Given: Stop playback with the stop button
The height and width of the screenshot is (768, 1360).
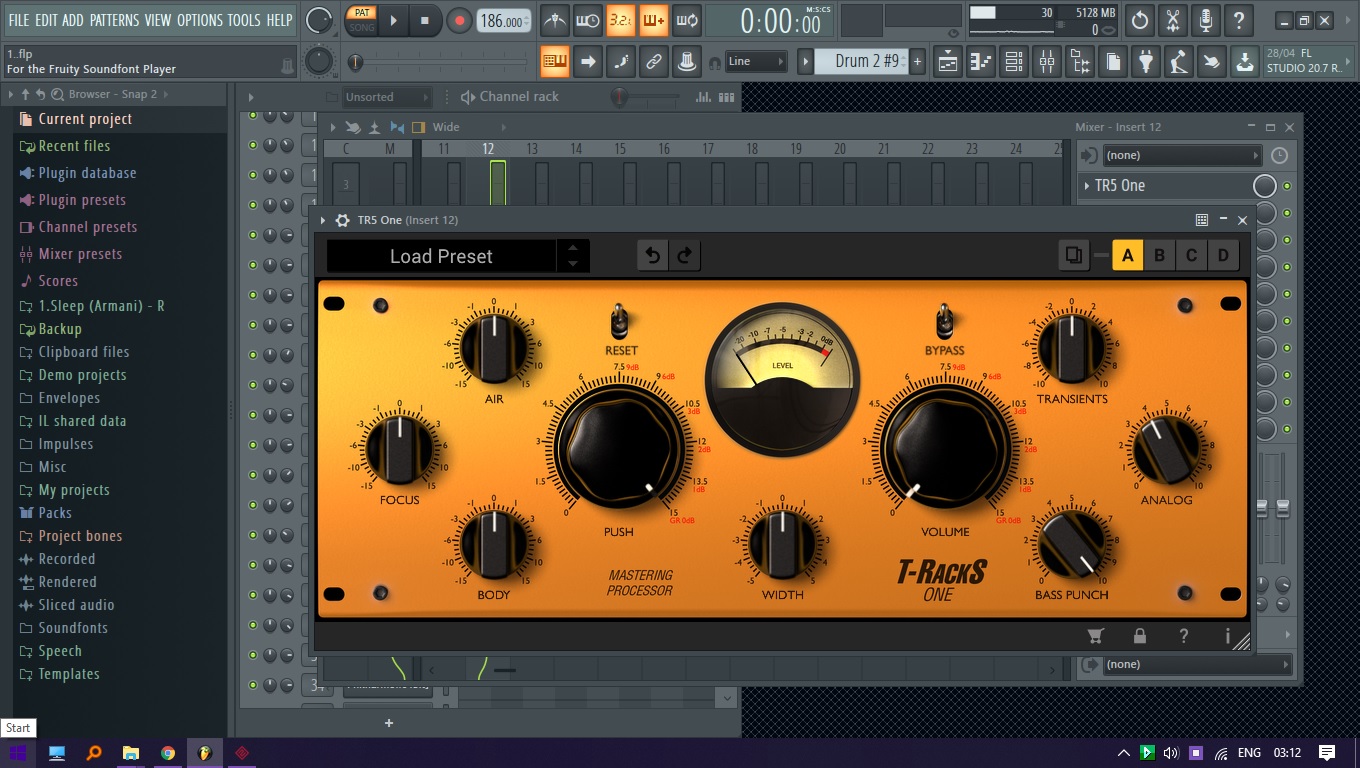Looking at the screenshot, I should point(425,20).
